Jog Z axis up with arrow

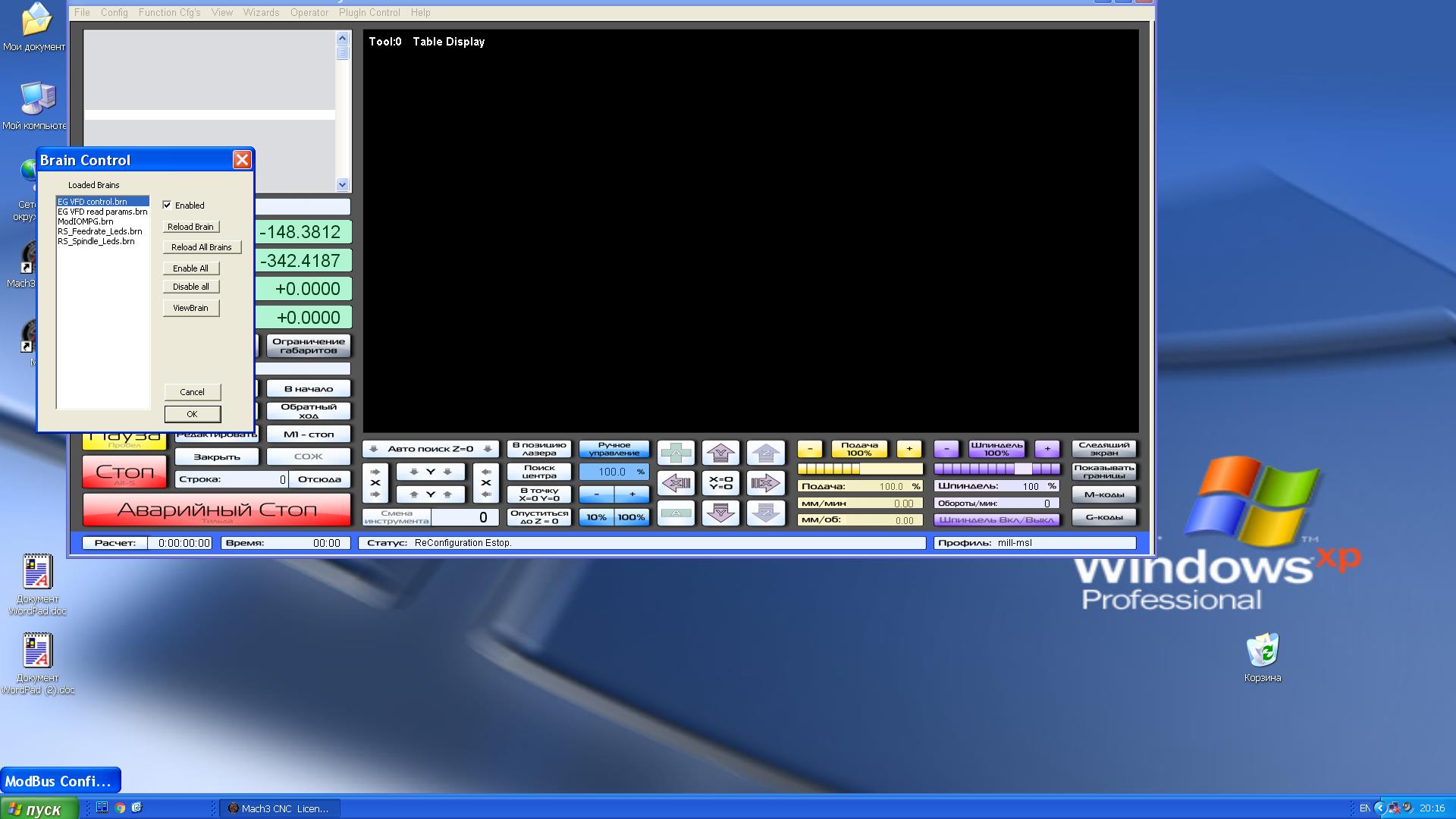pyautogui.click(x=765, y=453)
